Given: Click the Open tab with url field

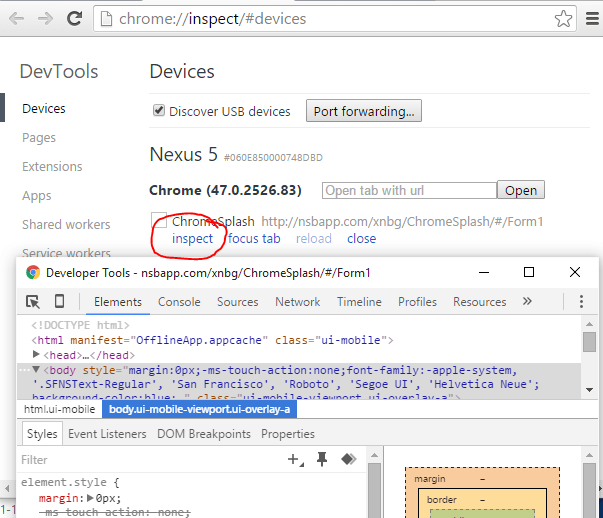Looking at the screenshot, I should tap(410, 190).
